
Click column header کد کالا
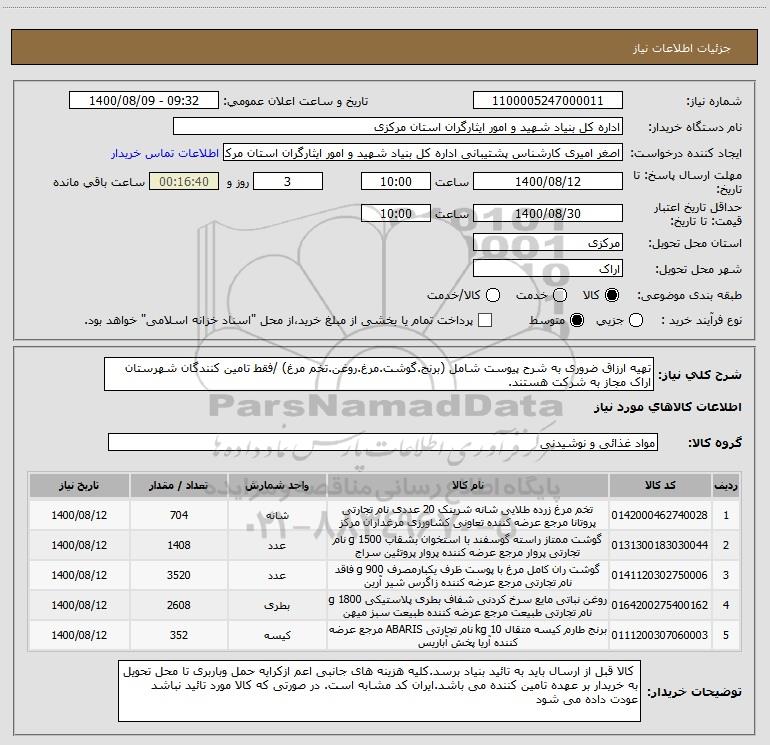tap(660, 486)
